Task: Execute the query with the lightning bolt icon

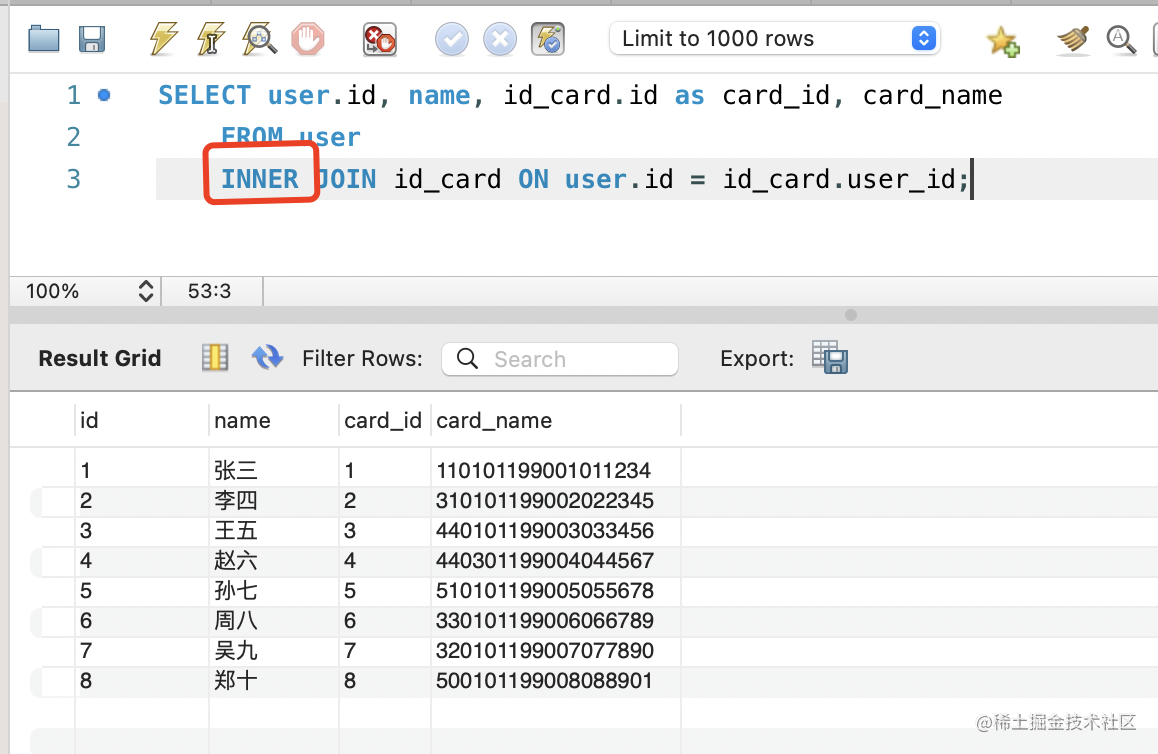Action: (x=163, y=39)
